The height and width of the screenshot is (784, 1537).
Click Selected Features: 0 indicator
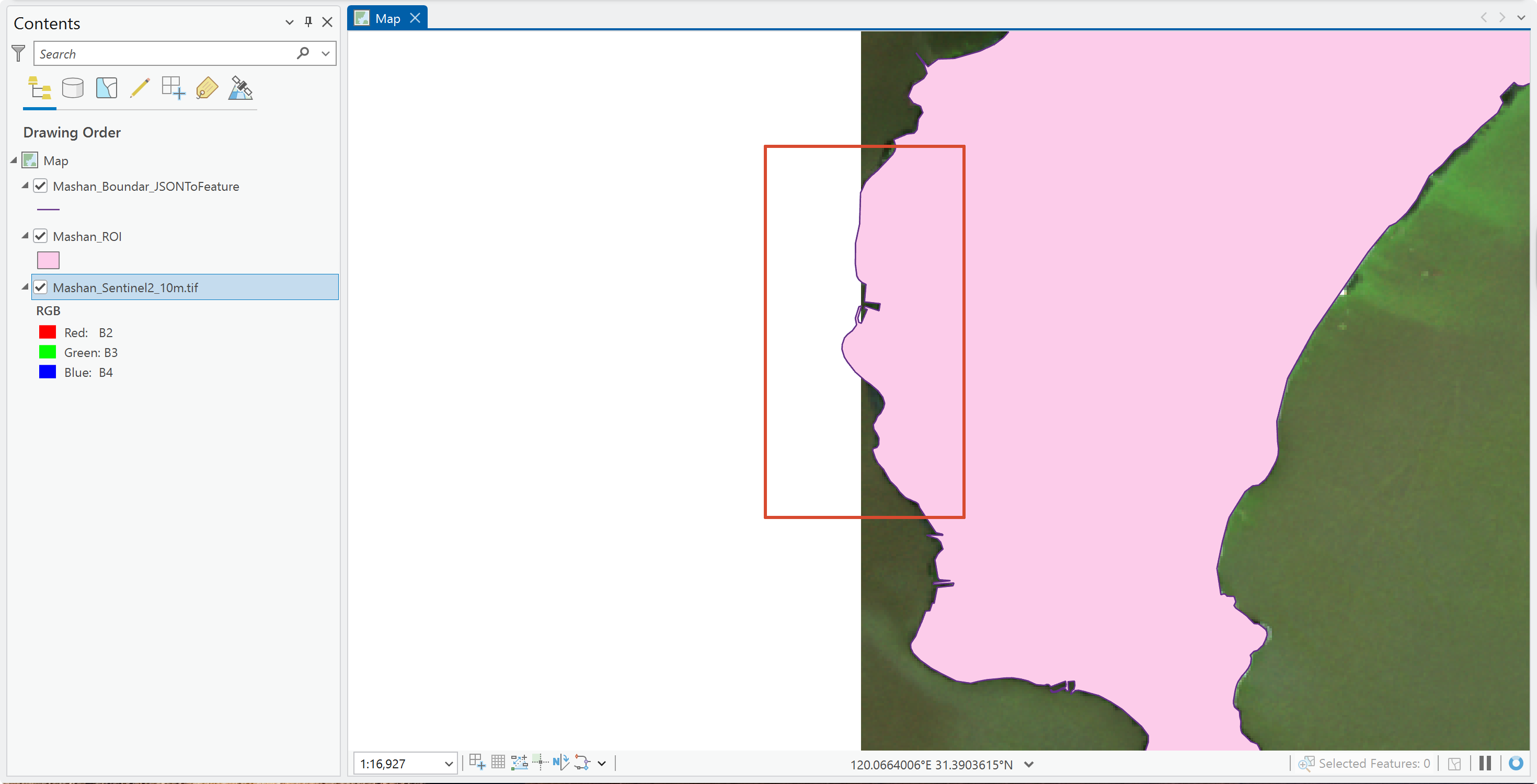tap(1374, 764)
